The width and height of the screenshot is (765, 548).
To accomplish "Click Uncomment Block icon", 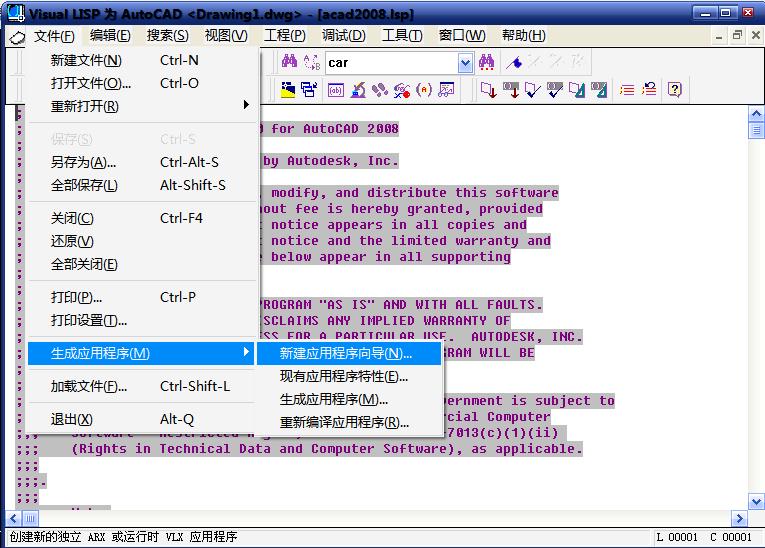I will click(649, 89).
